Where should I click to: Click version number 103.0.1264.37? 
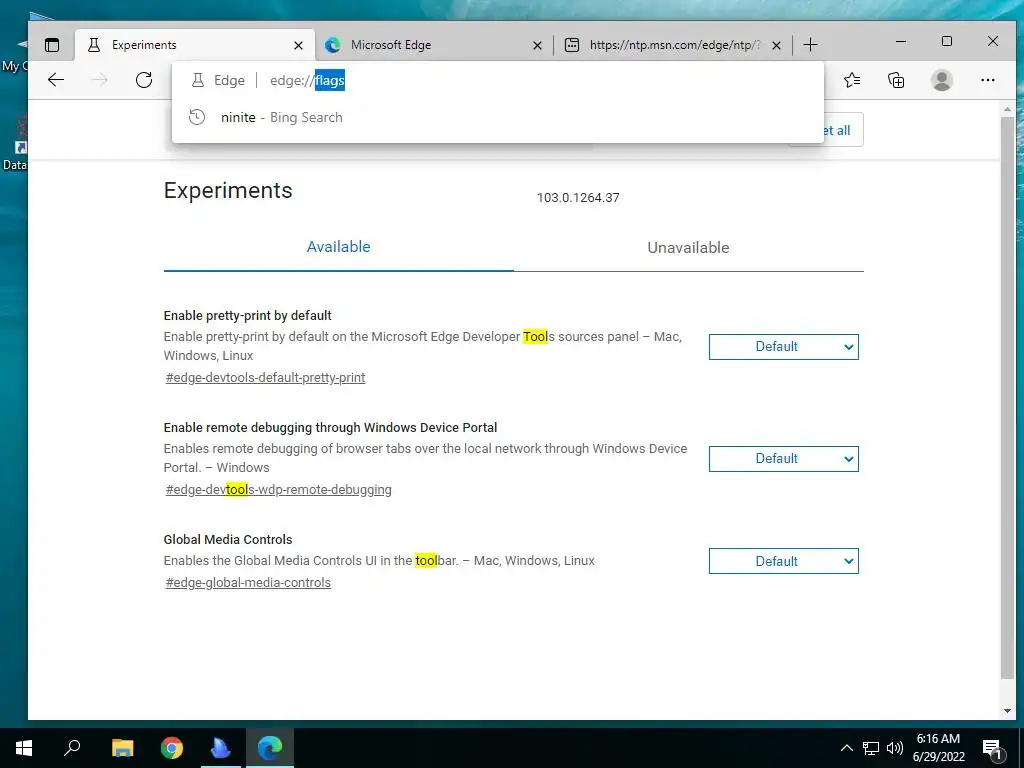tap(578, 198)
